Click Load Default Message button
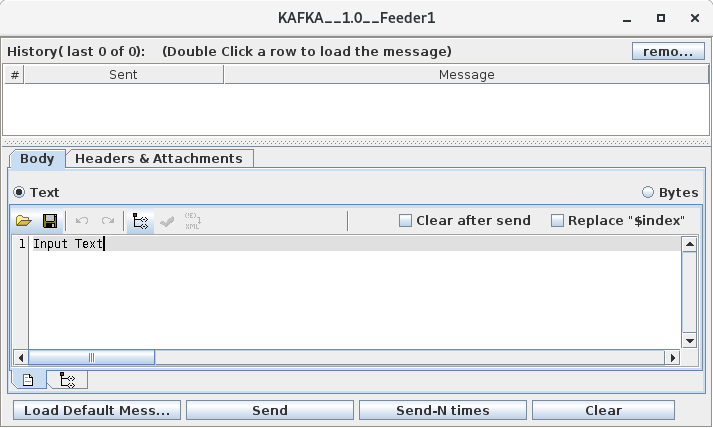 tap(97, 410)
